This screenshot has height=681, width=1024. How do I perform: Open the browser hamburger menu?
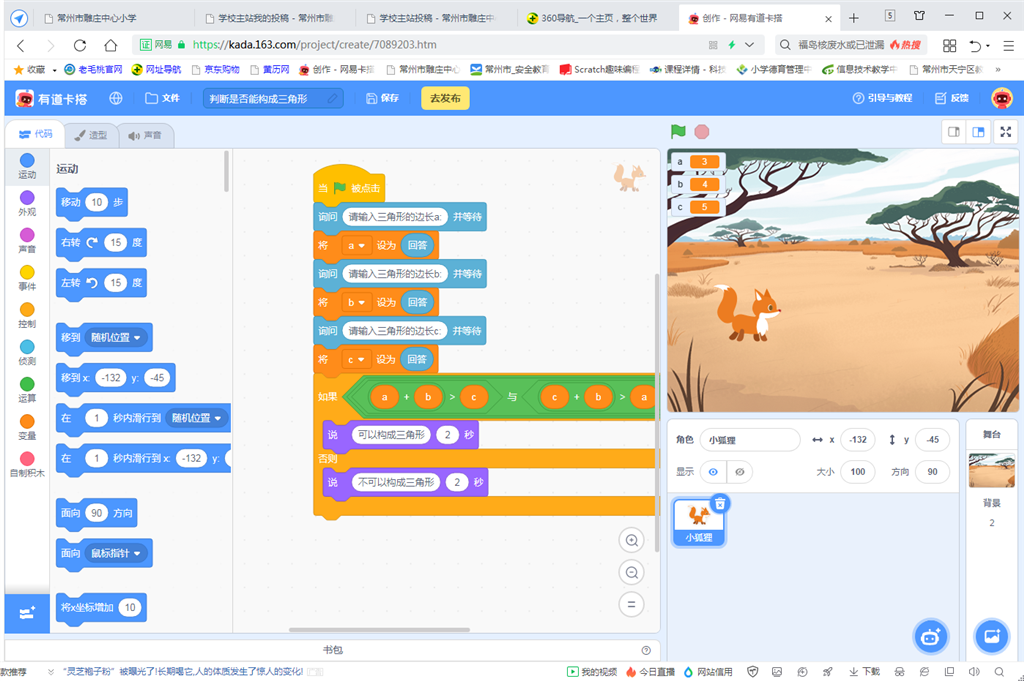click(x=1008, y=45)
